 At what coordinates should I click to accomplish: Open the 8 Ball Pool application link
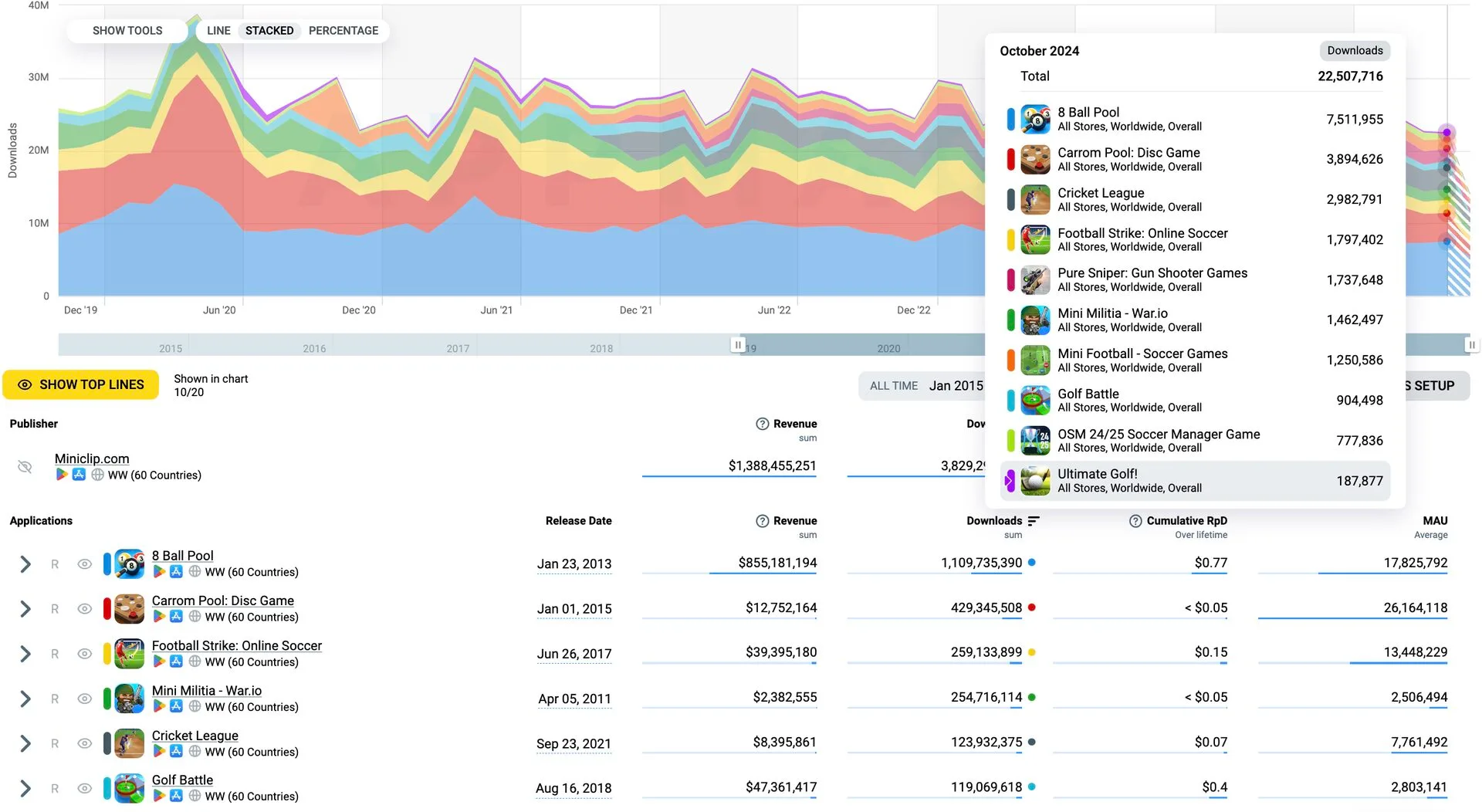pyautogui.click(x=183, y=556)
